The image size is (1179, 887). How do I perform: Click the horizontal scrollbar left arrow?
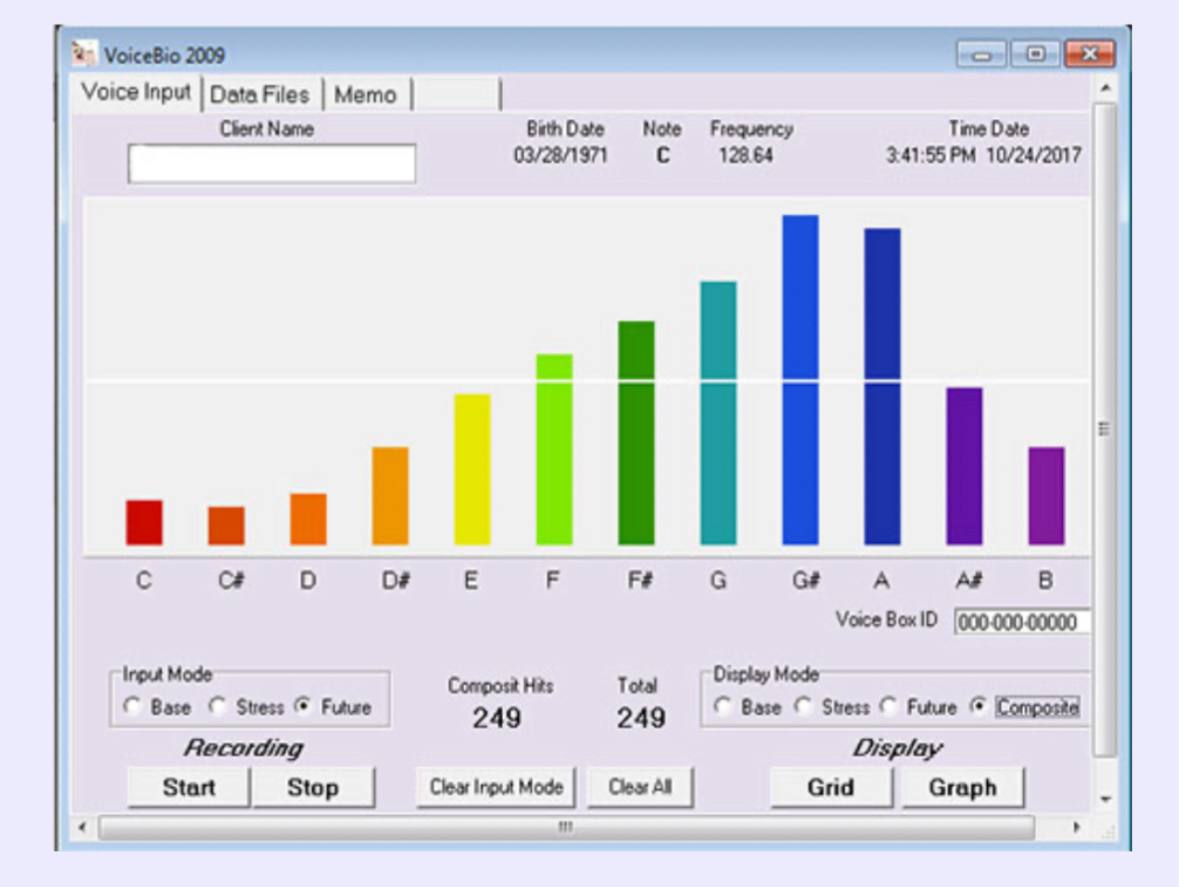(83, 827)
